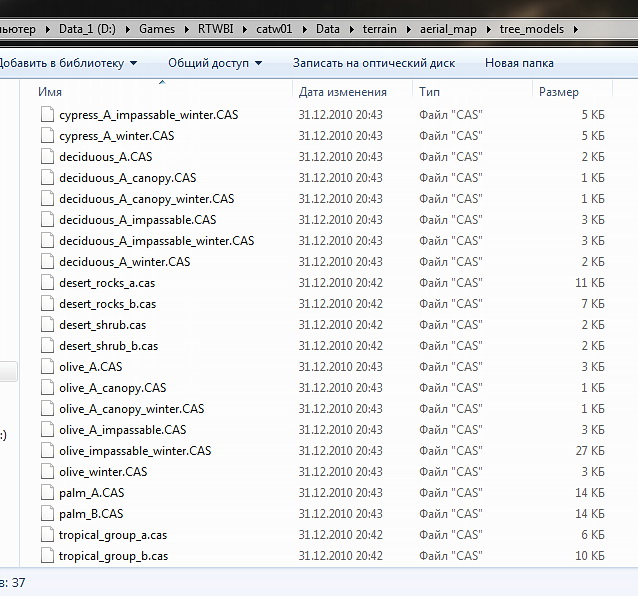Go to the catw01 folder in the path
Viewport: 638px width, 596px height.
click(274, 29)
